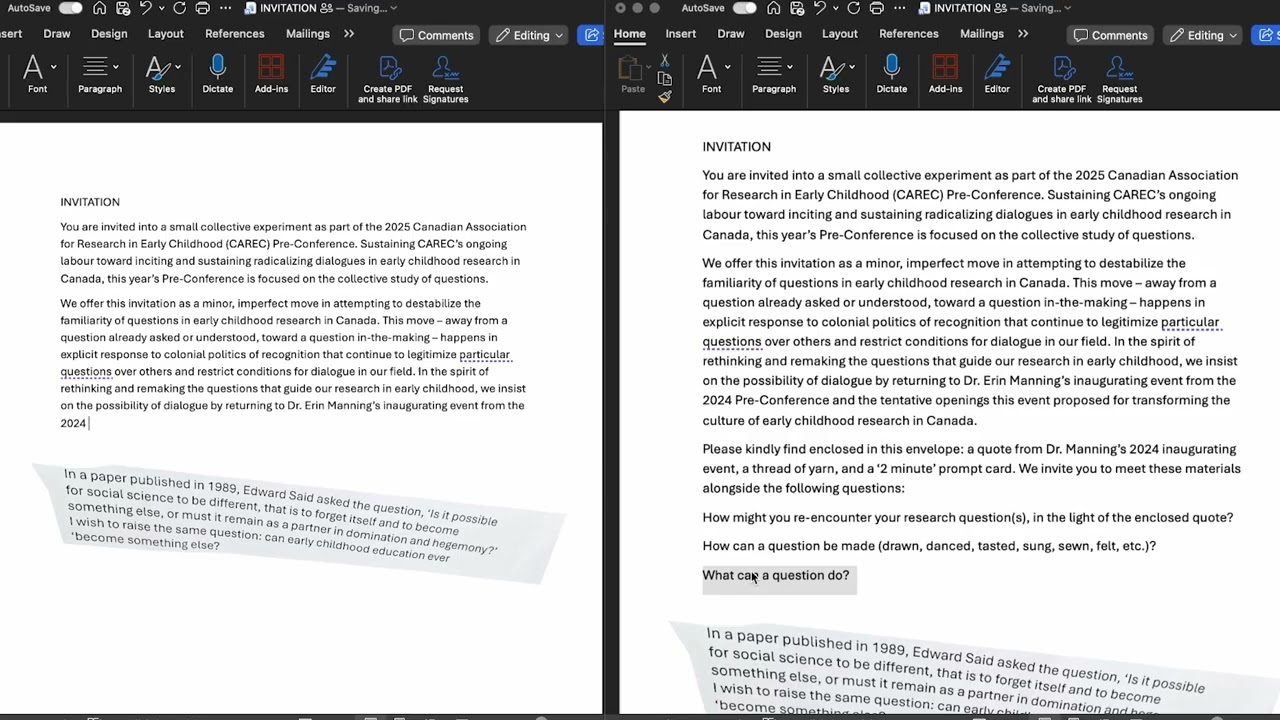1280x720 pixels.
Task: Select Home tab in right window
Action: click(630, 34)
